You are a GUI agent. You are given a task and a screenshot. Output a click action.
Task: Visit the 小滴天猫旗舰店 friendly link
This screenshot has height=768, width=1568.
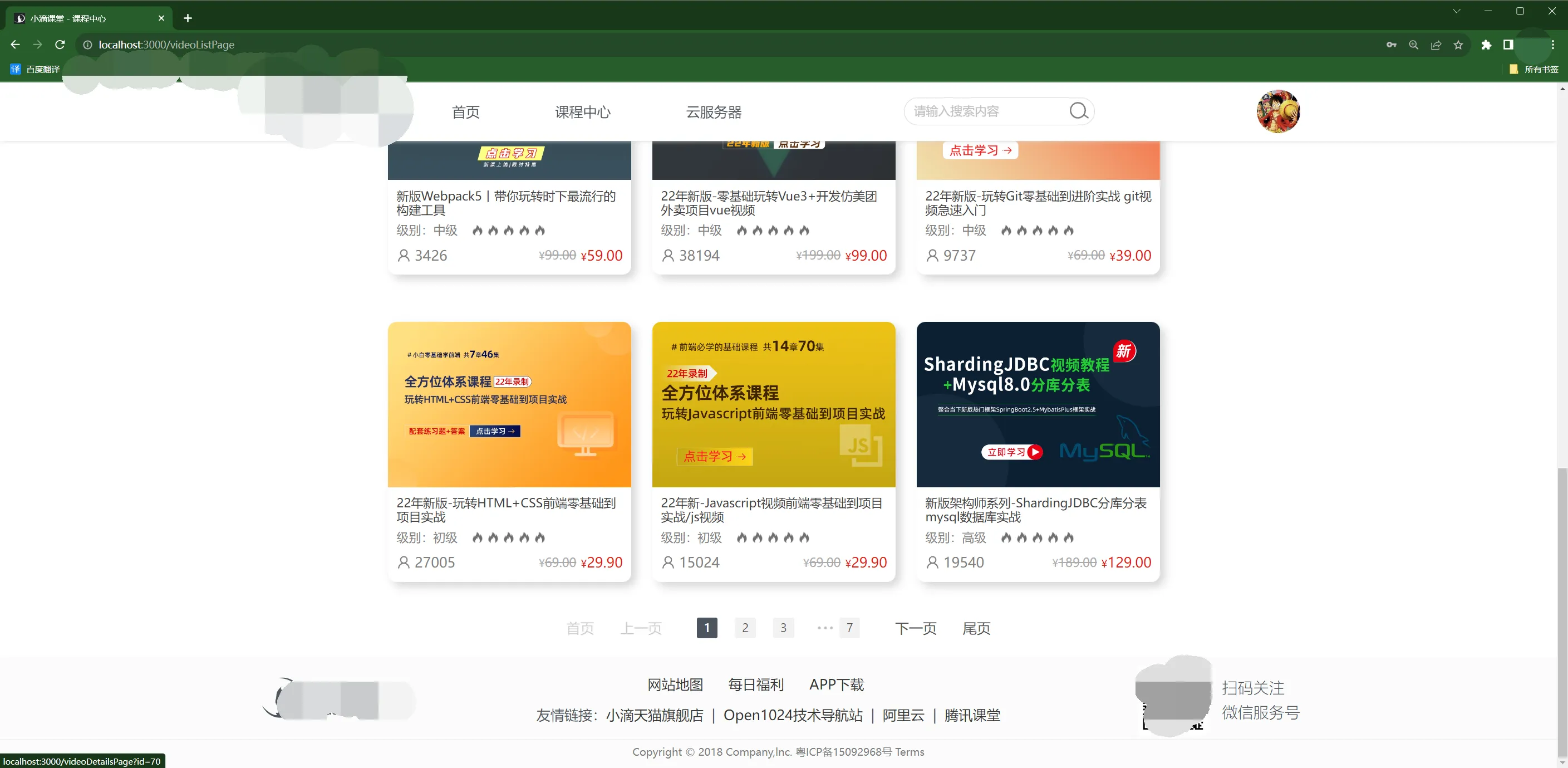pyautogui.click(x=655, y=715)
